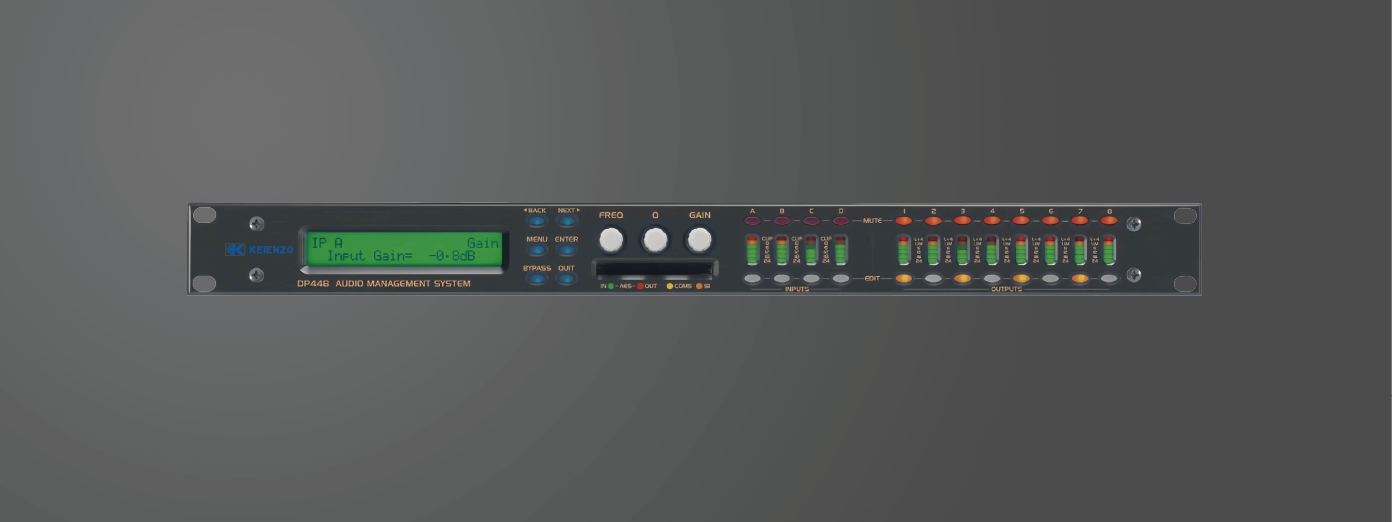The width and height of the screenshot is (1393, 522).
Task: Click the GAIN rotary knob
Action: 699,239
